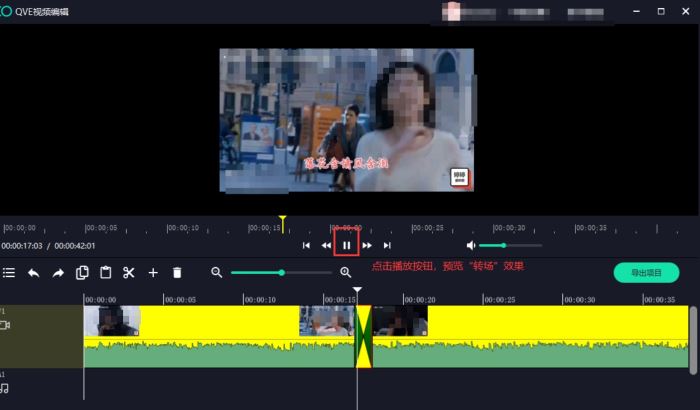
Task: Zoom out the timeline
Action: [x=217, y=272]
